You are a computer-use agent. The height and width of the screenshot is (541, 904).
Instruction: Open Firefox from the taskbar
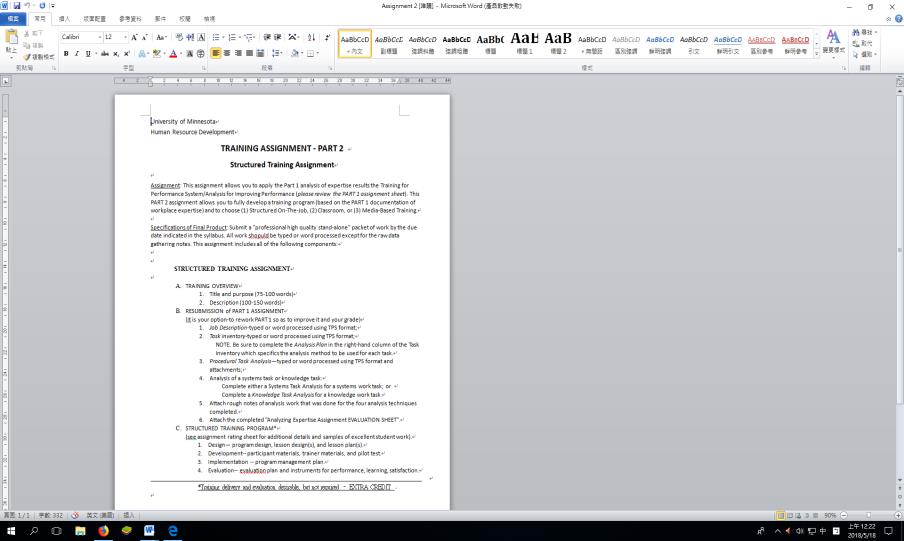pyautogui.click(x=103, y=531)
